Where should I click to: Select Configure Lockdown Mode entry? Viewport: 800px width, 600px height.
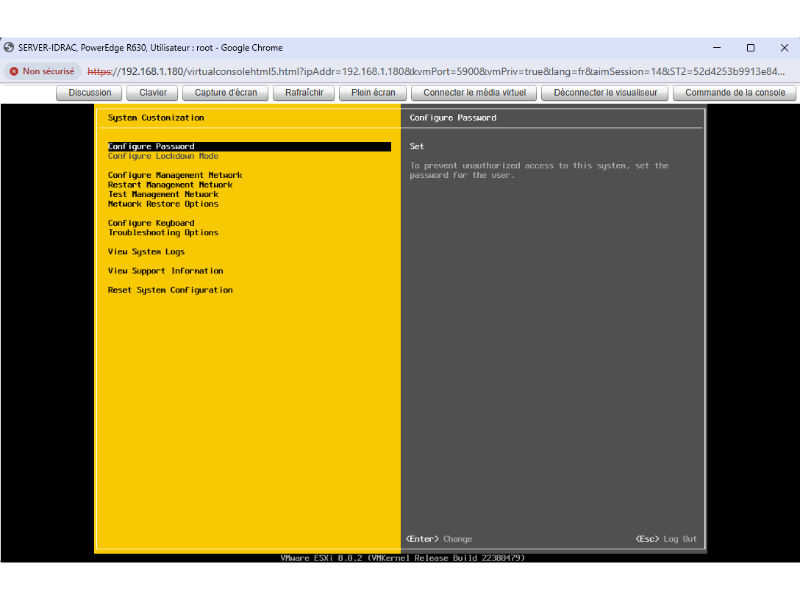[x=163, y=156]
